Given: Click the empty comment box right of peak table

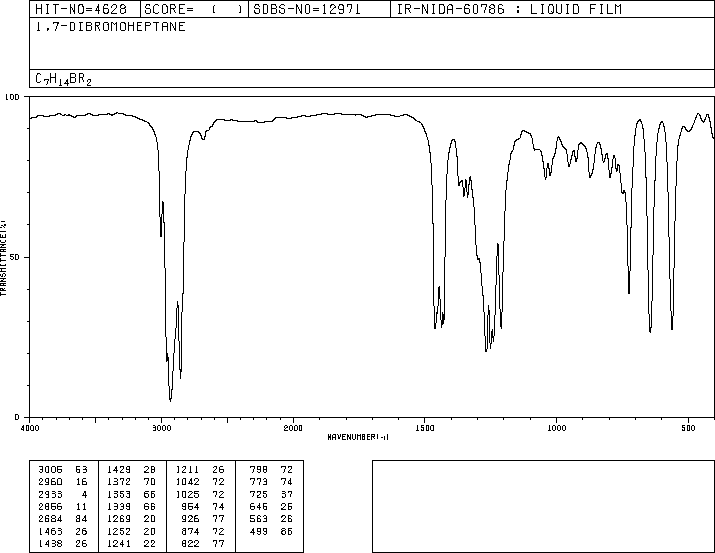Looking at the screenshot, I should [x=544, y=506].
